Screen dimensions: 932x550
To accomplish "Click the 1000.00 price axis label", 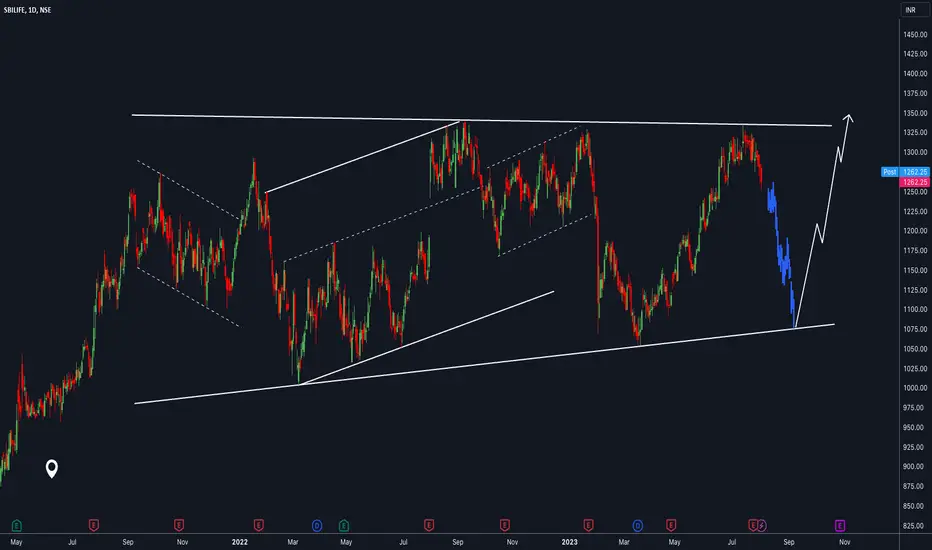I will (915, 388).
